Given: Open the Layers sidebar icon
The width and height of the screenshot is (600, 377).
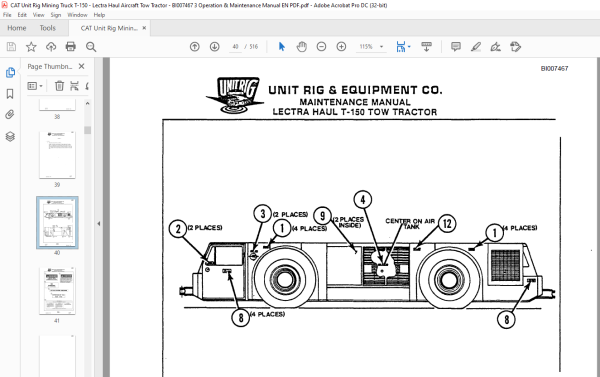Looking at the screenshot, I should (10, 136).
